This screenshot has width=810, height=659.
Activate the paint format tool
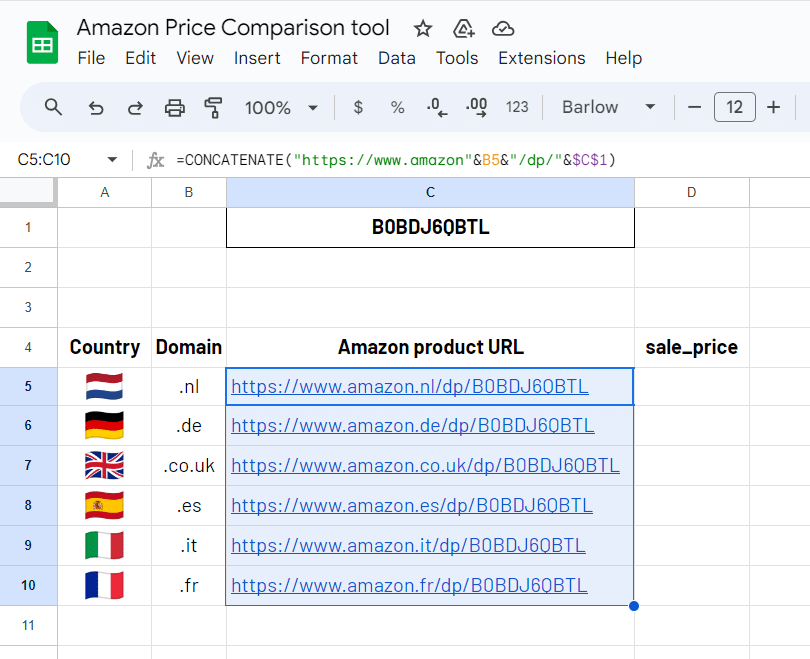213,107
